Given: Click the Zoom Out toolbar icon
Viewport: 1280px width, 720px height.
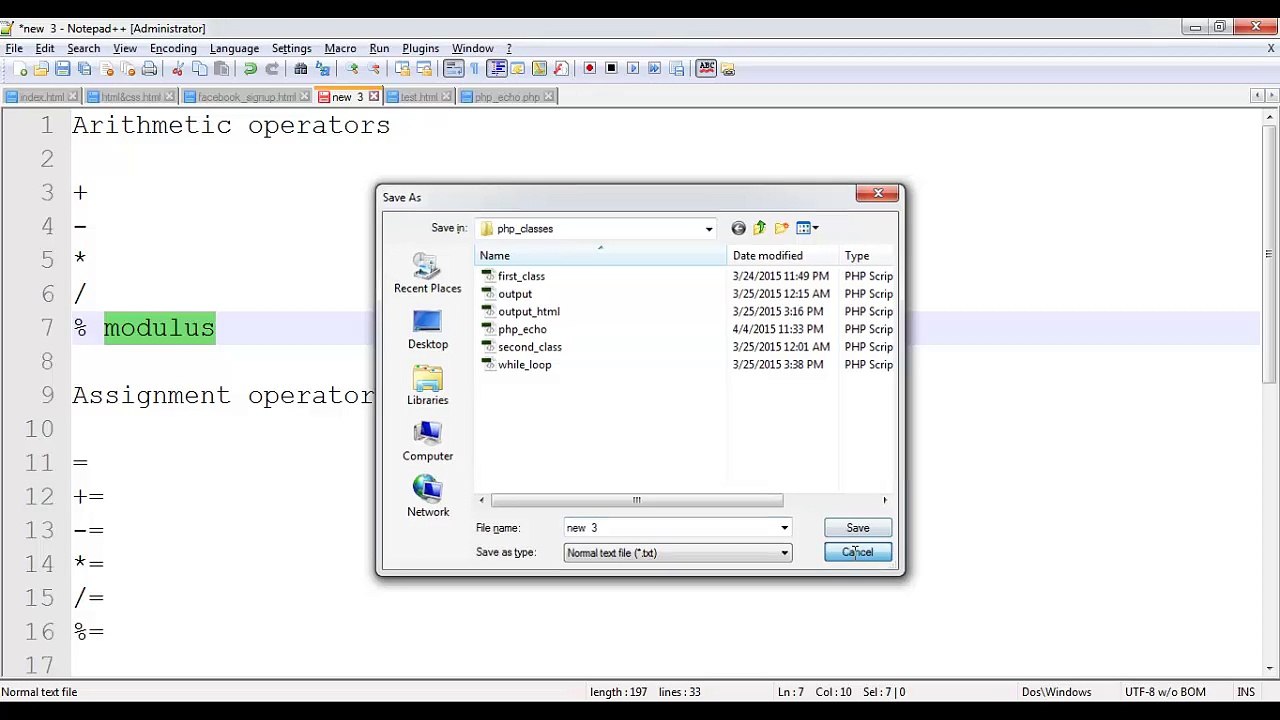Looking at the screenshot, I should [x=374, y=69].
